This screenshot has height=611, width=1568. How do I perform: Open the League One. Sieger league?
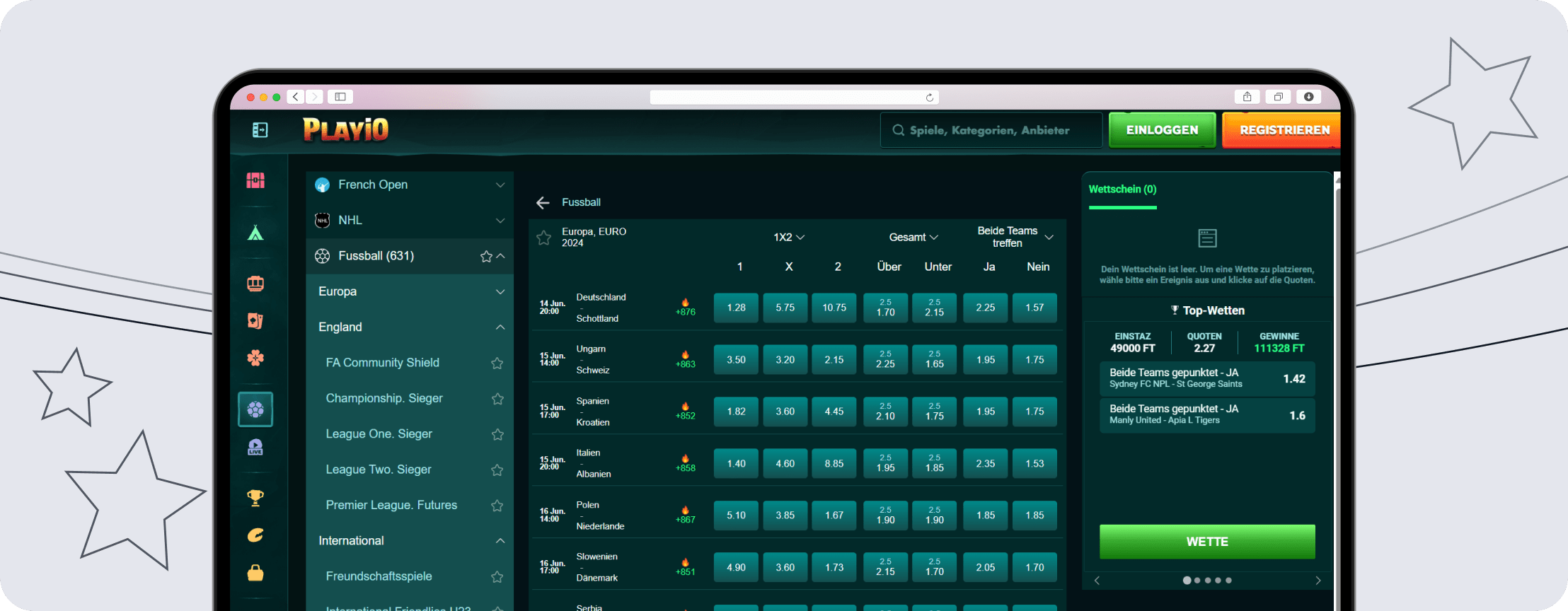[379, 434]
